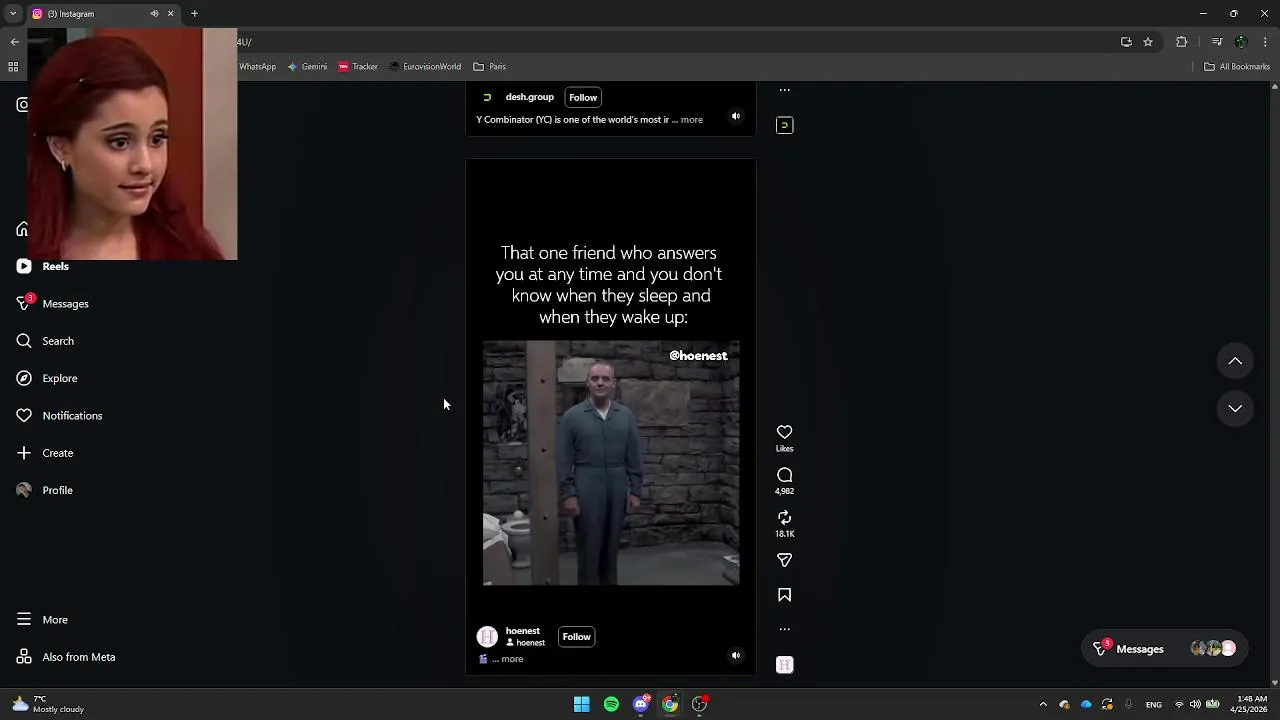Open the Paris bookmarks folder

[x=490, y=67]
